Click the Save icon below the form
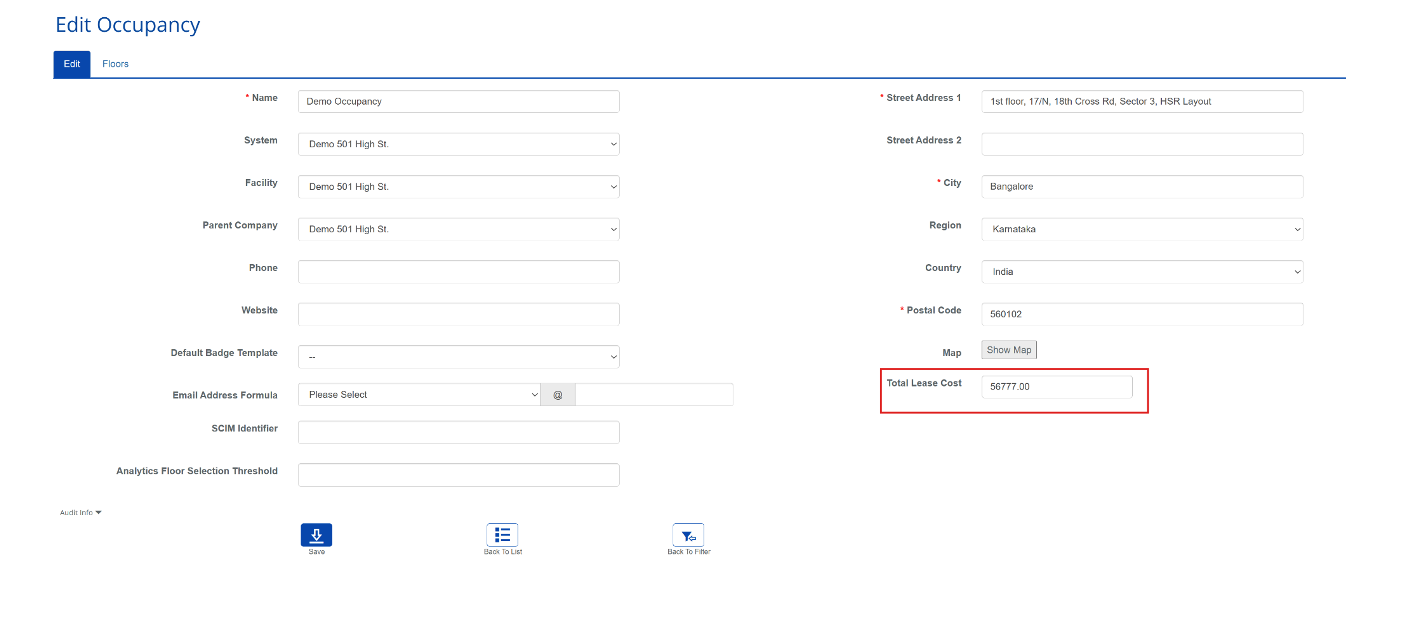 point(316,535)
